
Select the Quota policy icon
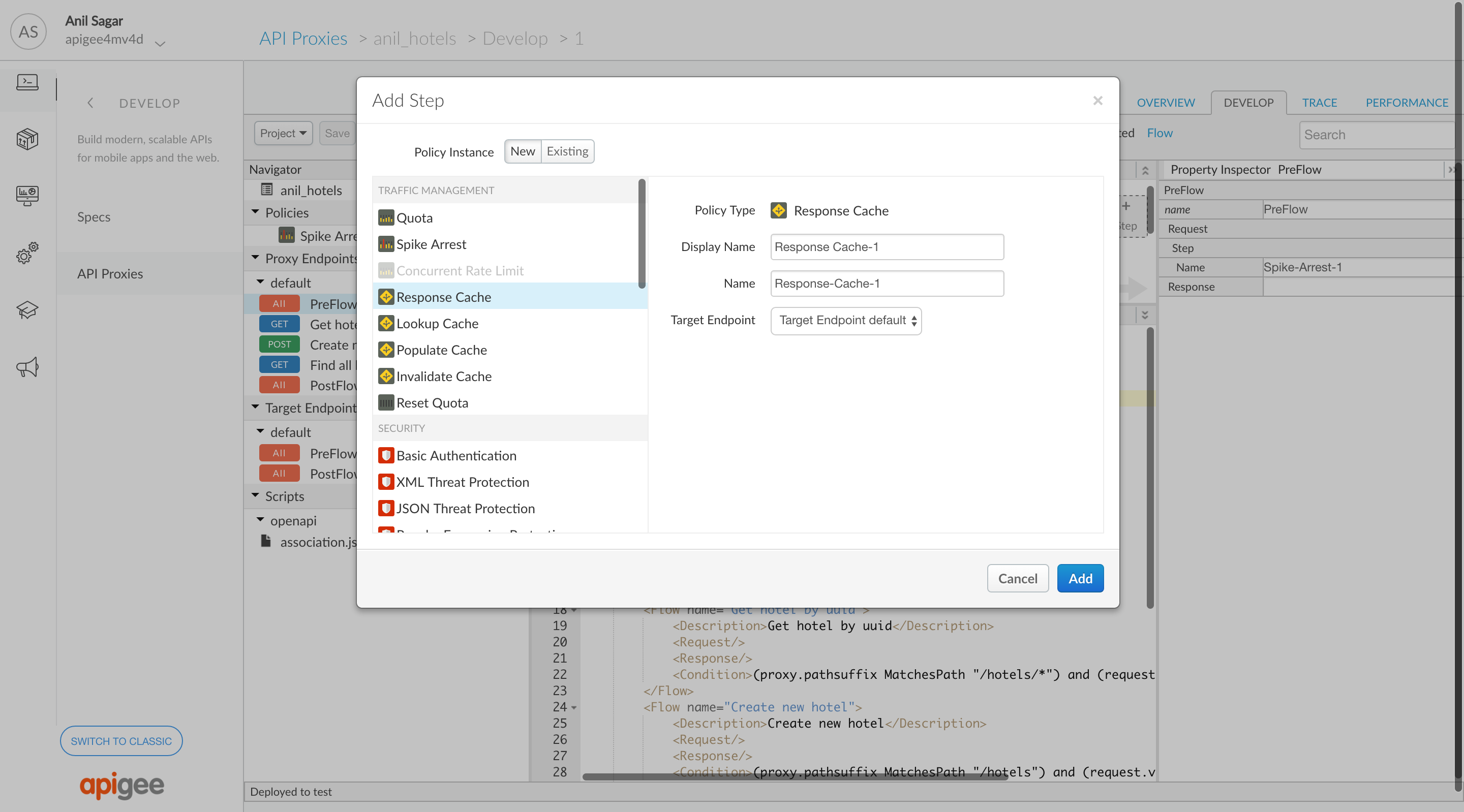coord(386,218)
